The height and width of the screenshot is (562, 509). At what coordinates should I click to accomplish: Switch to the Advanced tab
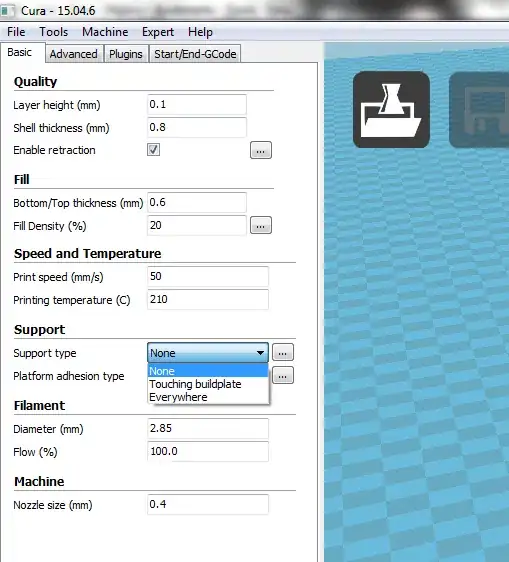tap(73, 54)
